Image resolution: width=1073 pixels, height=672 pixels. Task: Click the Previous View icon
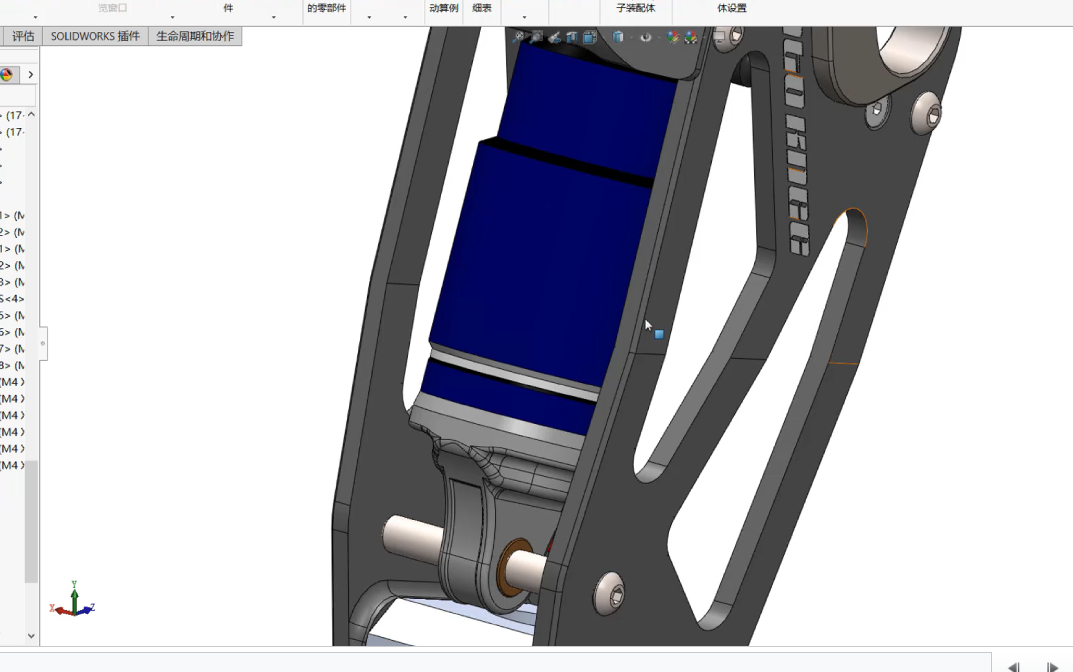(x=555, y=38)
